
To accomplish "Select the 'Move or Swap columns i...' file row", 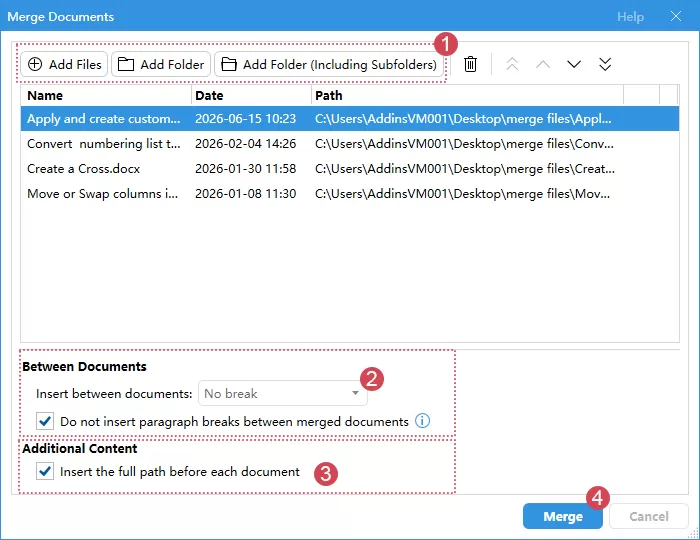I will click(350, 194).
